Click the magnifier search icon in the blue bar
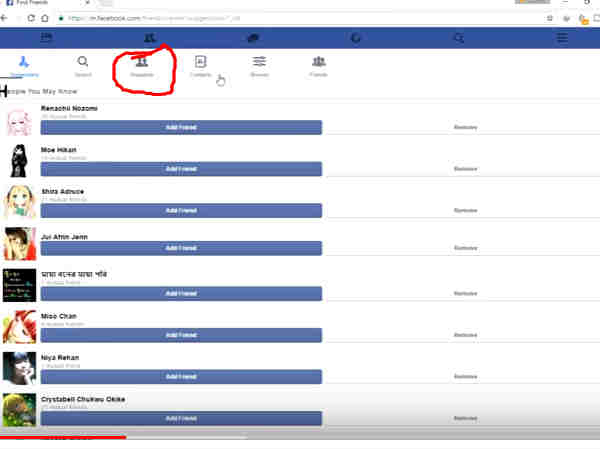This screenshot has height=450, width=600. (459, 37)
